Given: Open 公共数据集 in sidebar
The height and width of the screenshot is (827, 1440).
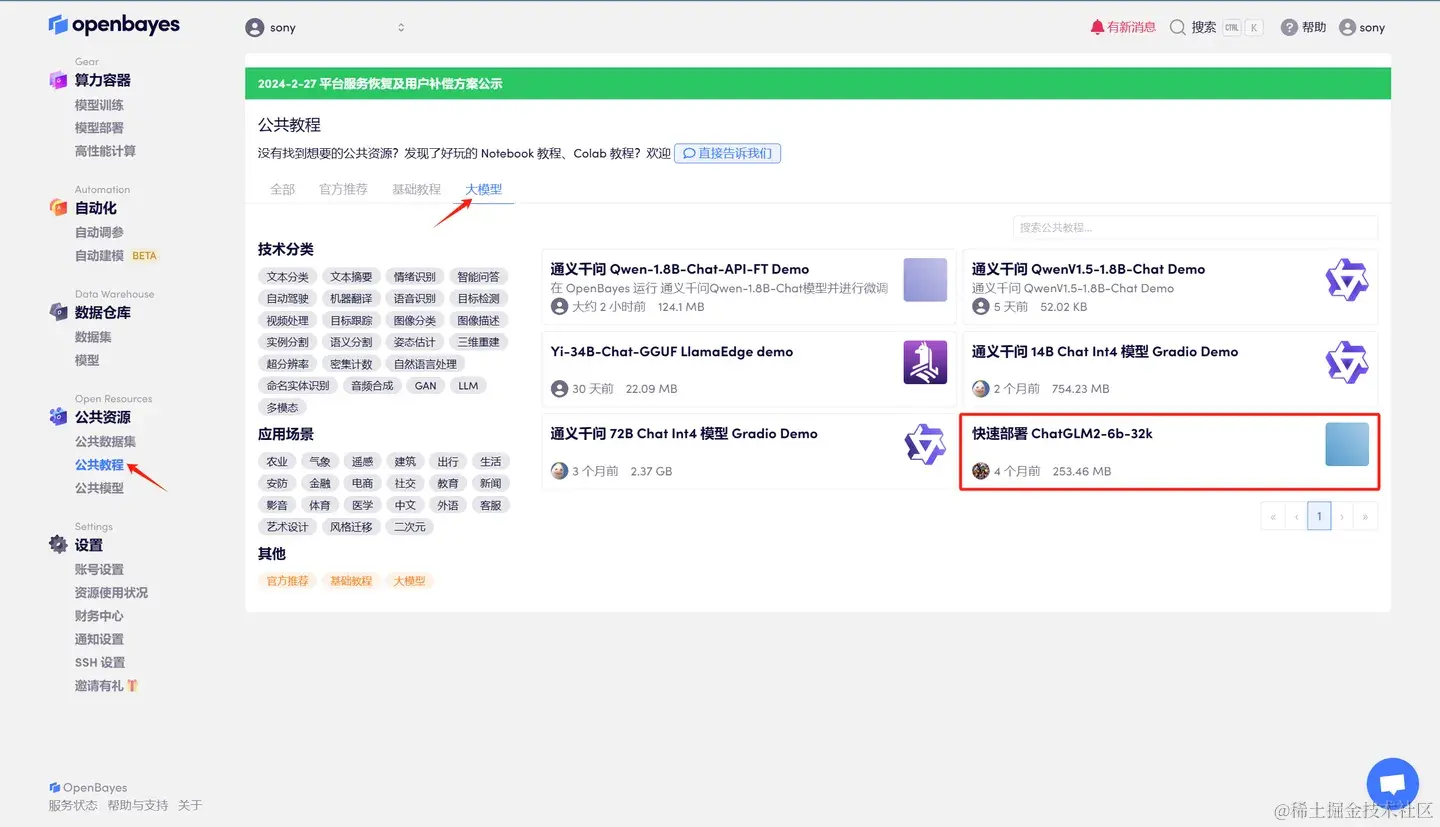Looking at the screenshot, I should tap(105, 441).
